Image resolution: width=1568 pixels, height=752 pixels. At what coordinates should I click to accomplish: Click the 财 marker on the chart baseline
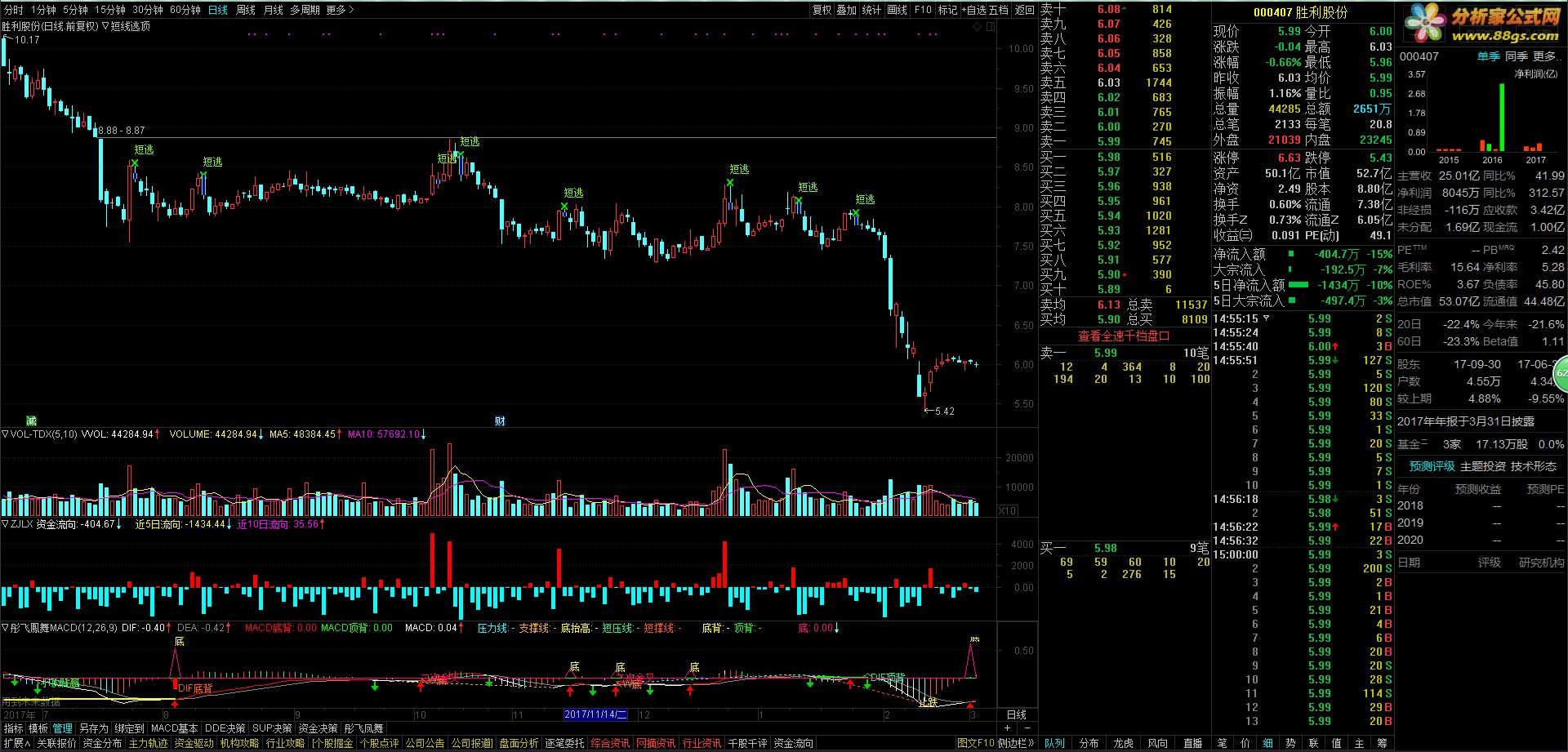[500, 420]
